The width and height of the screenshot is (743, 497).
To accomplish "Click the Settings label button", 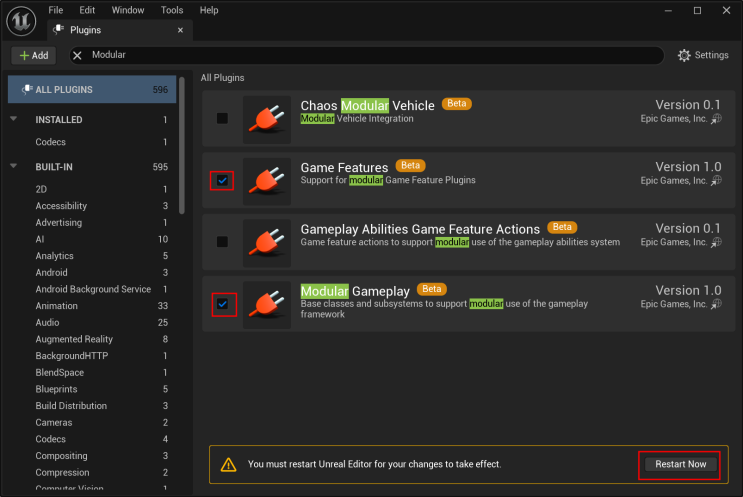I will click(711, 55).
